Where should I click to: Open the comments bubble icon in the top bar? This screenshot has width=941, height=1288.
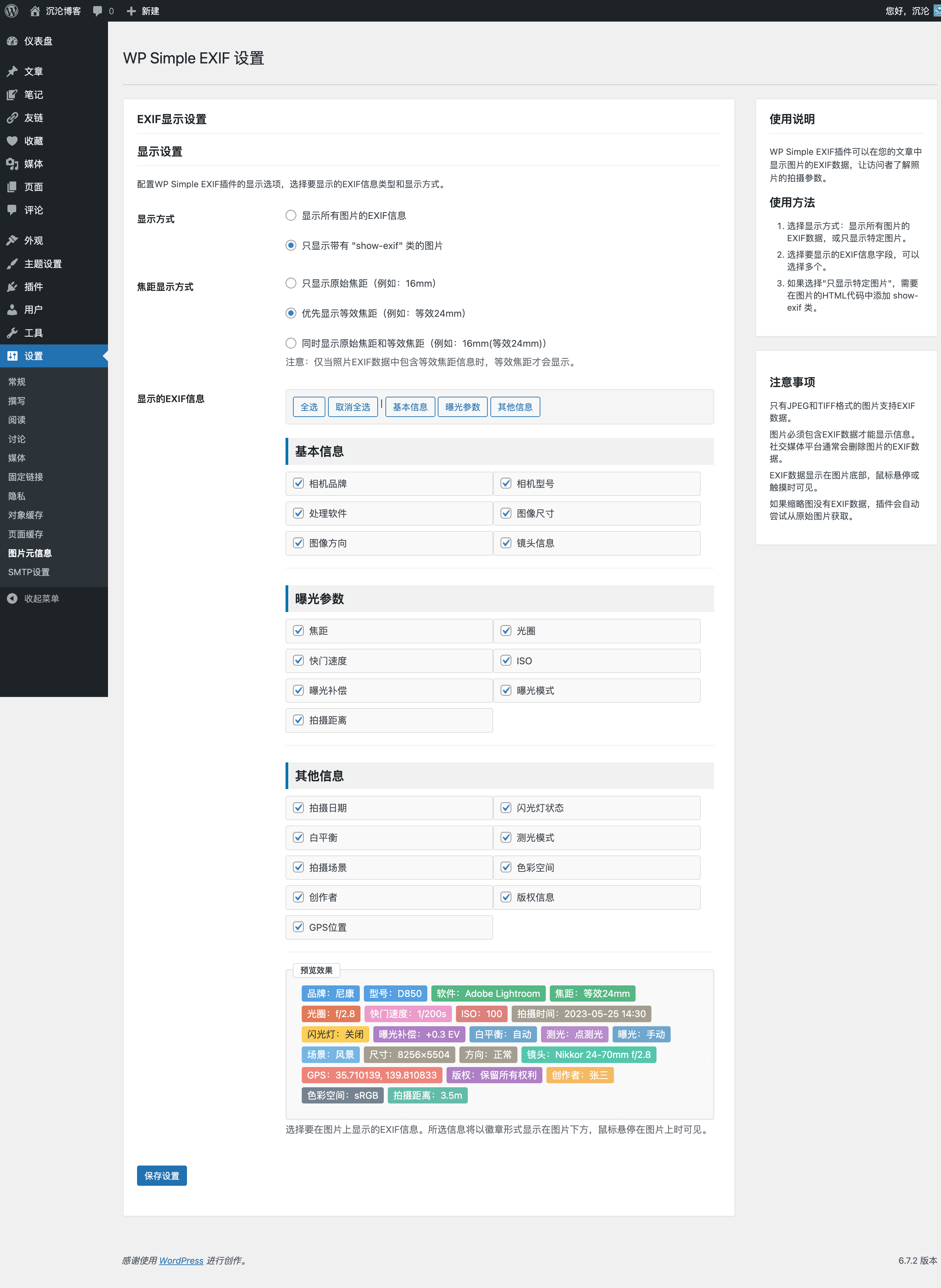pos(97,10)
